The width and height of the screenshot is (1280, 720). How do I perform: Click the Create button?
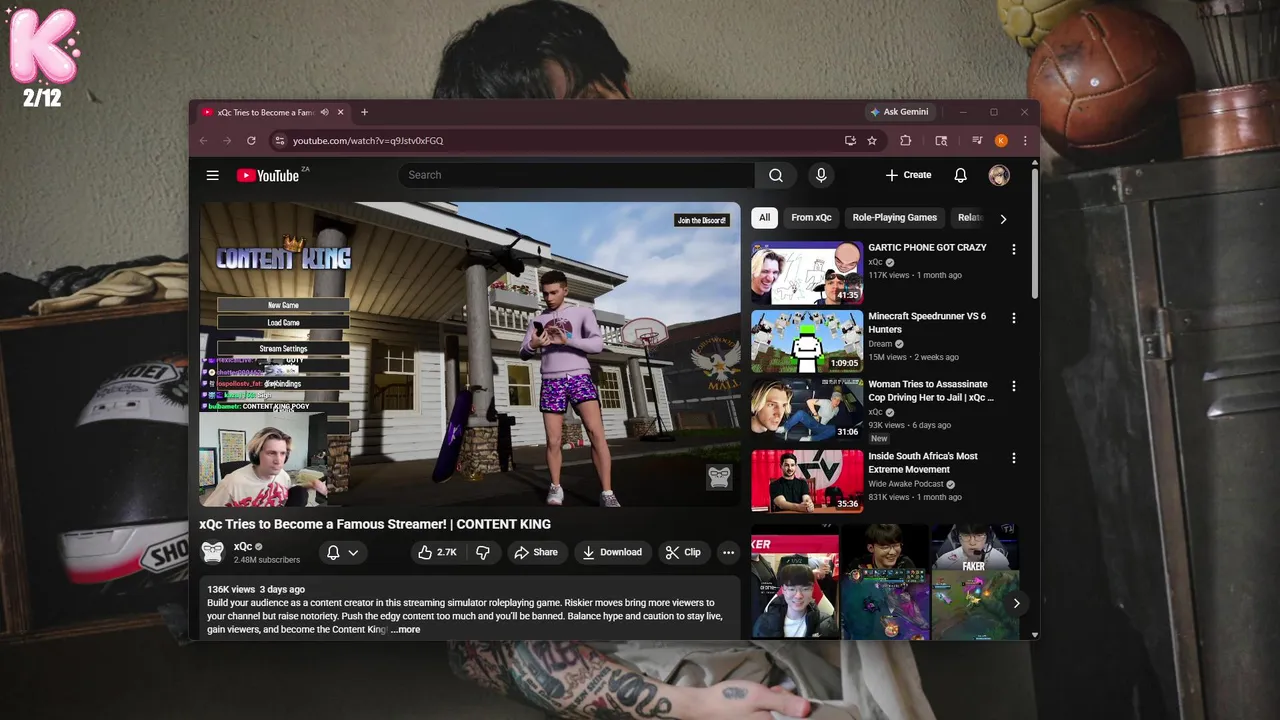908,175
